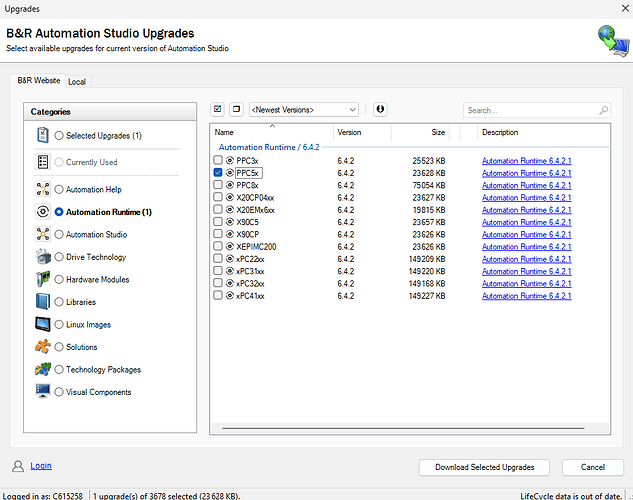Open the Login link
Screen dimensions: 633x500
(41, 466)
